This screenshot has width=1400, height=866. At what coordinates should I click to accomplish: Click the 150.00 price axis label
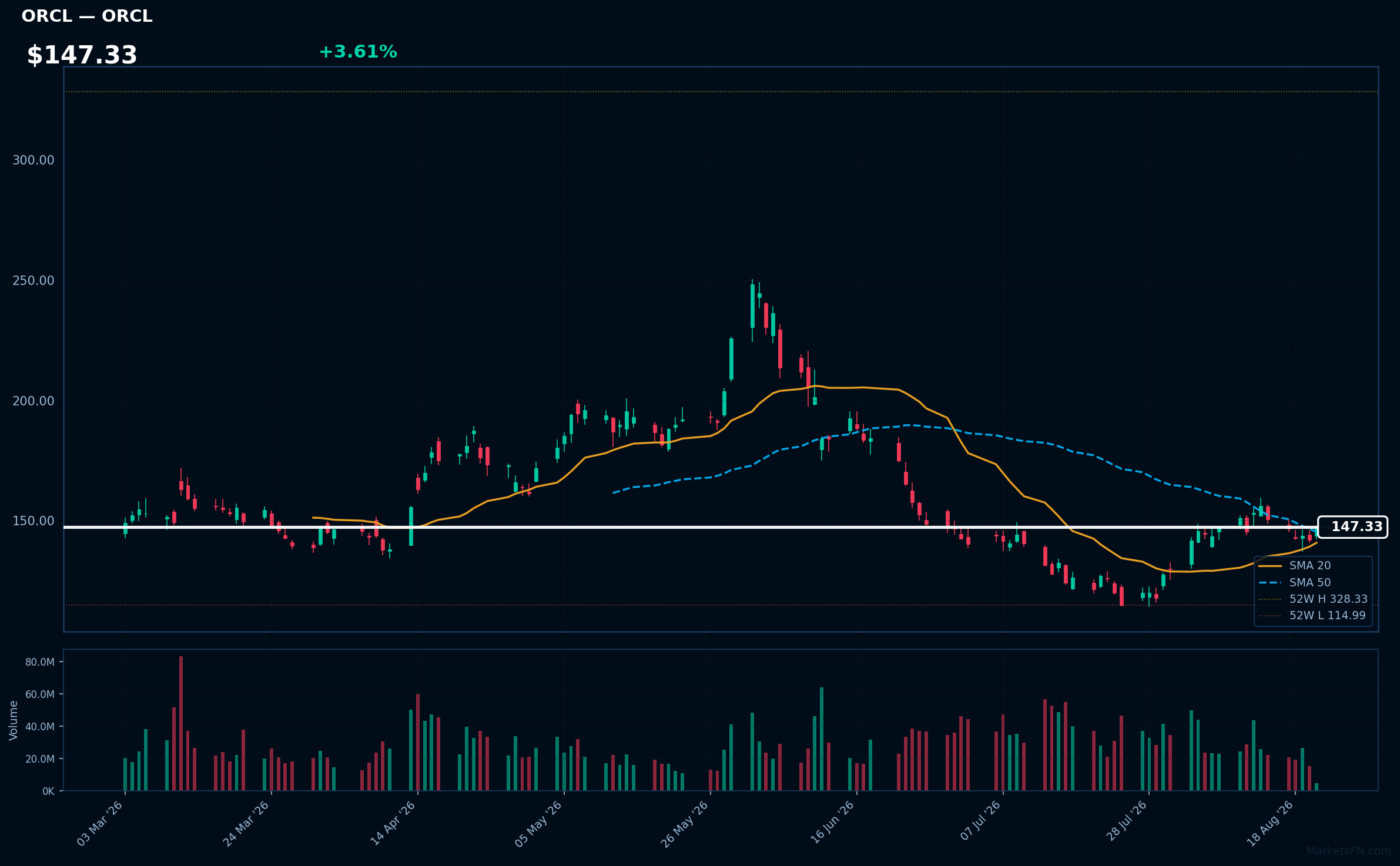[x=33, y=521]
